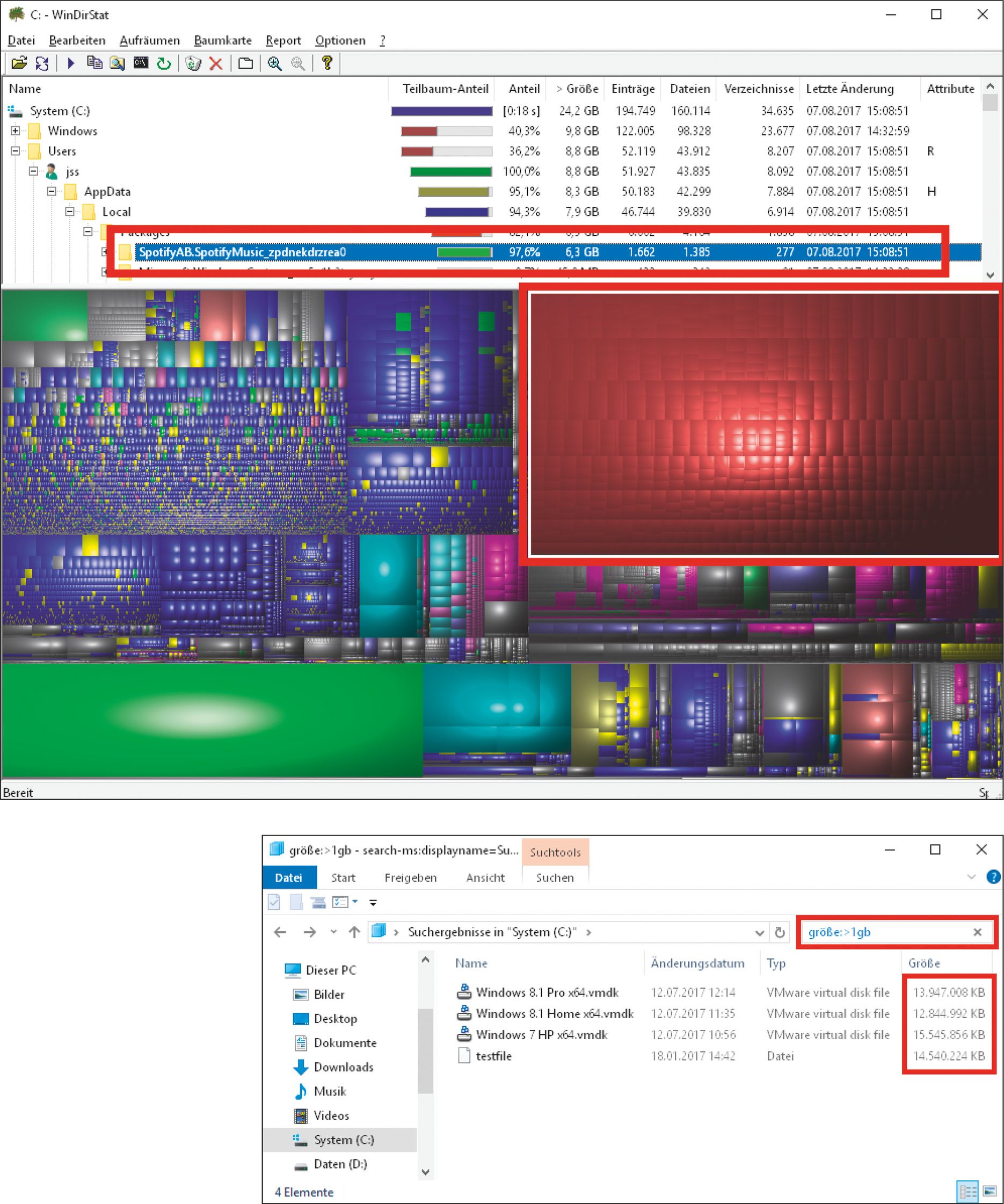This screenshot has width=1004, height=1204.
Task: Open the Baumkarte menu
Action: [x=222, y=40]
